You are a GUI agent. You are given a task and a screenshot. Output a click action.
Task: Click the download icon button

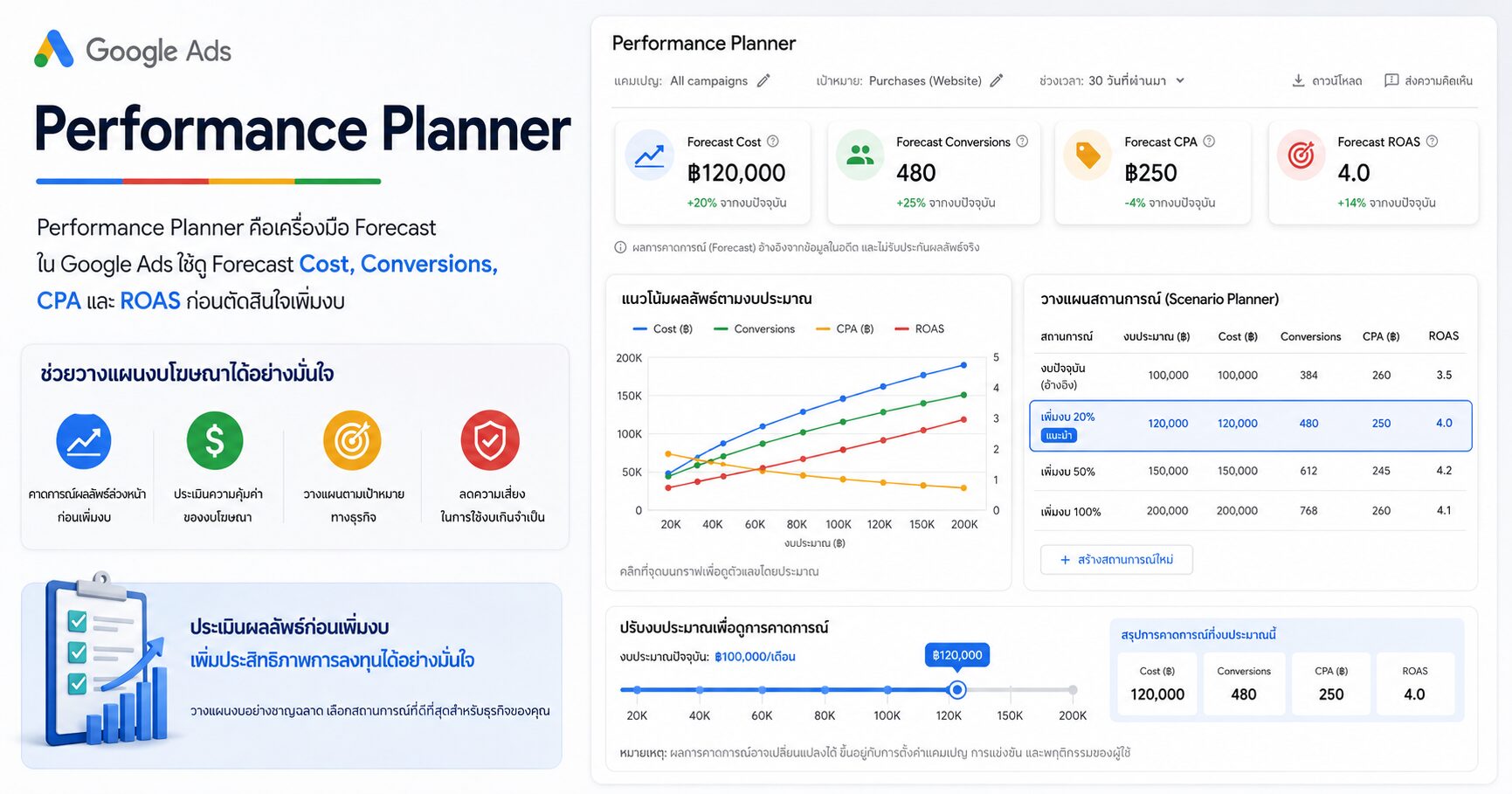coord(1298,80)
